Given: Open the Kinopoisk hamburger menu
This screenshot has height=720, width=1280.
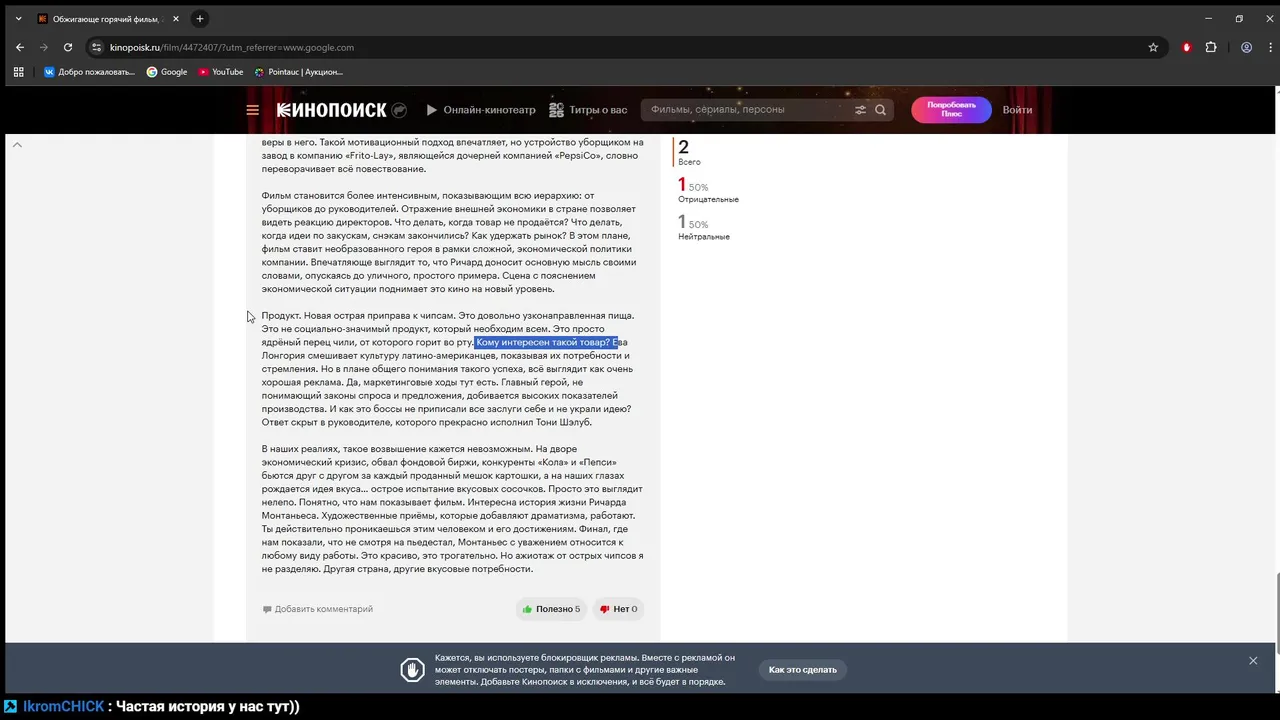Looking at the screenshot, I should point(253,110).
